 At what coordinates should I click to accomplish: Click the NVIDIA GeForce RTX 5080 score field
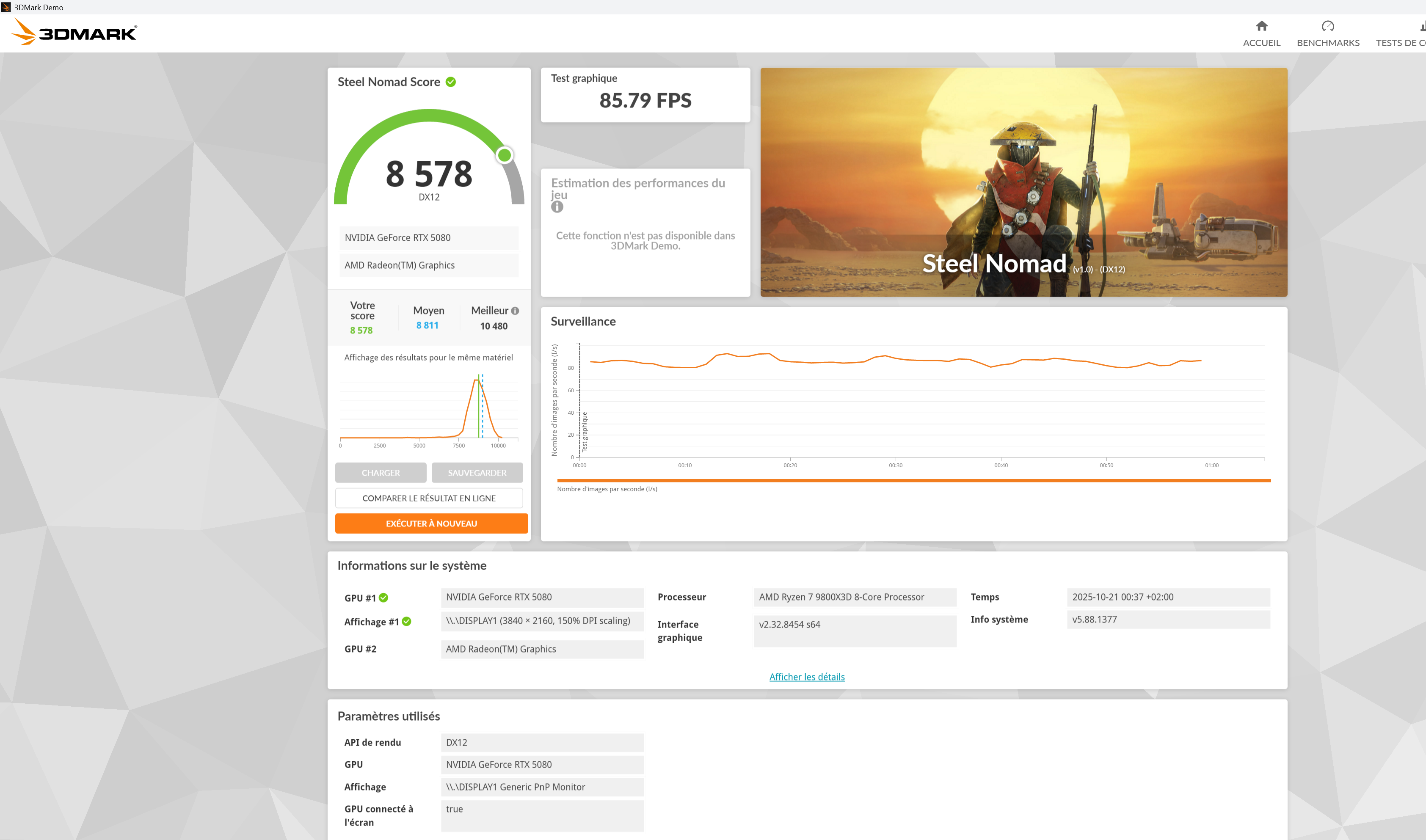coord(428,238)
